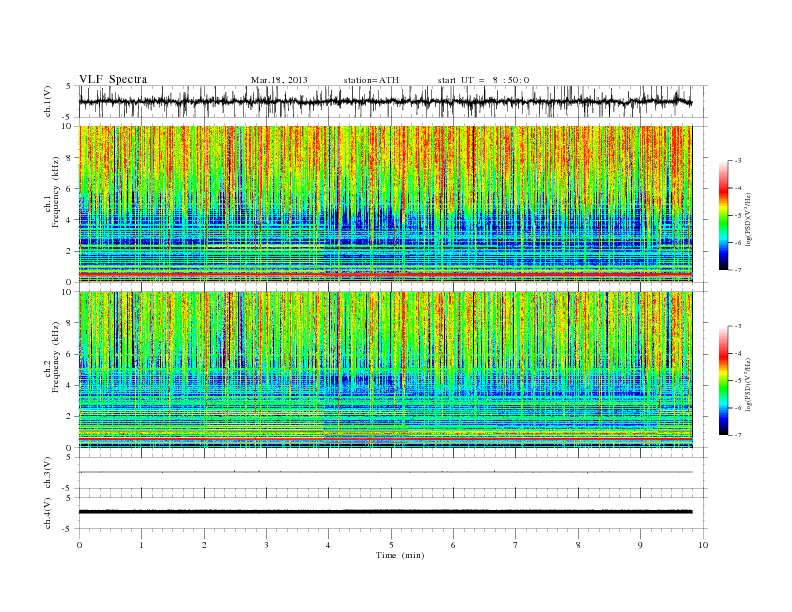Click time axis tick label "1"
The height and width of the screenshot is (612, 792).
tap(141, 545)
